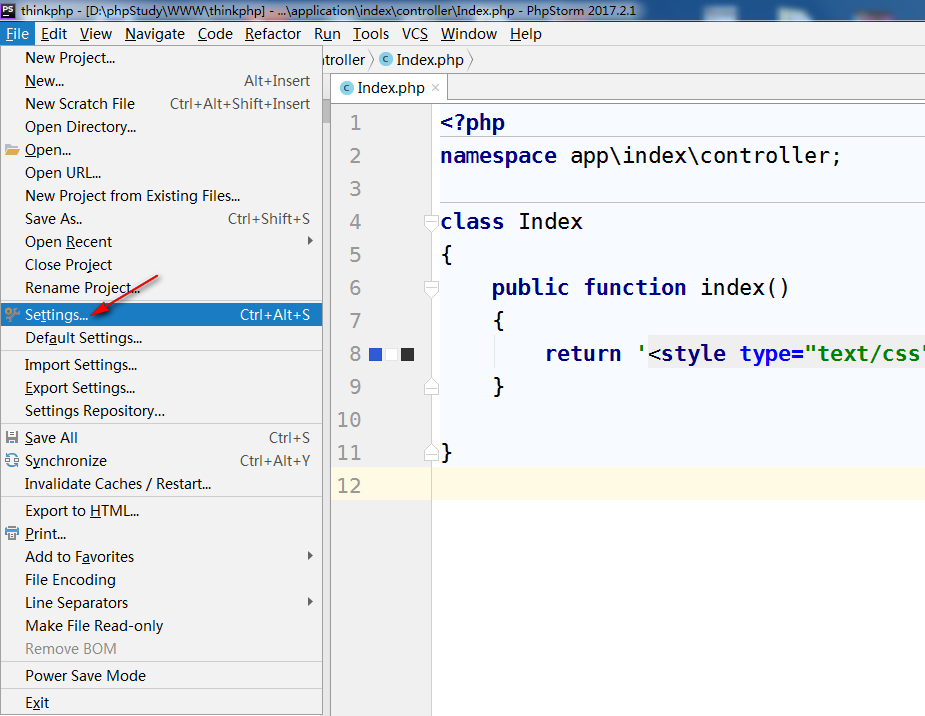Click the 'return' keyword on line 8

(x=583, y=354)
